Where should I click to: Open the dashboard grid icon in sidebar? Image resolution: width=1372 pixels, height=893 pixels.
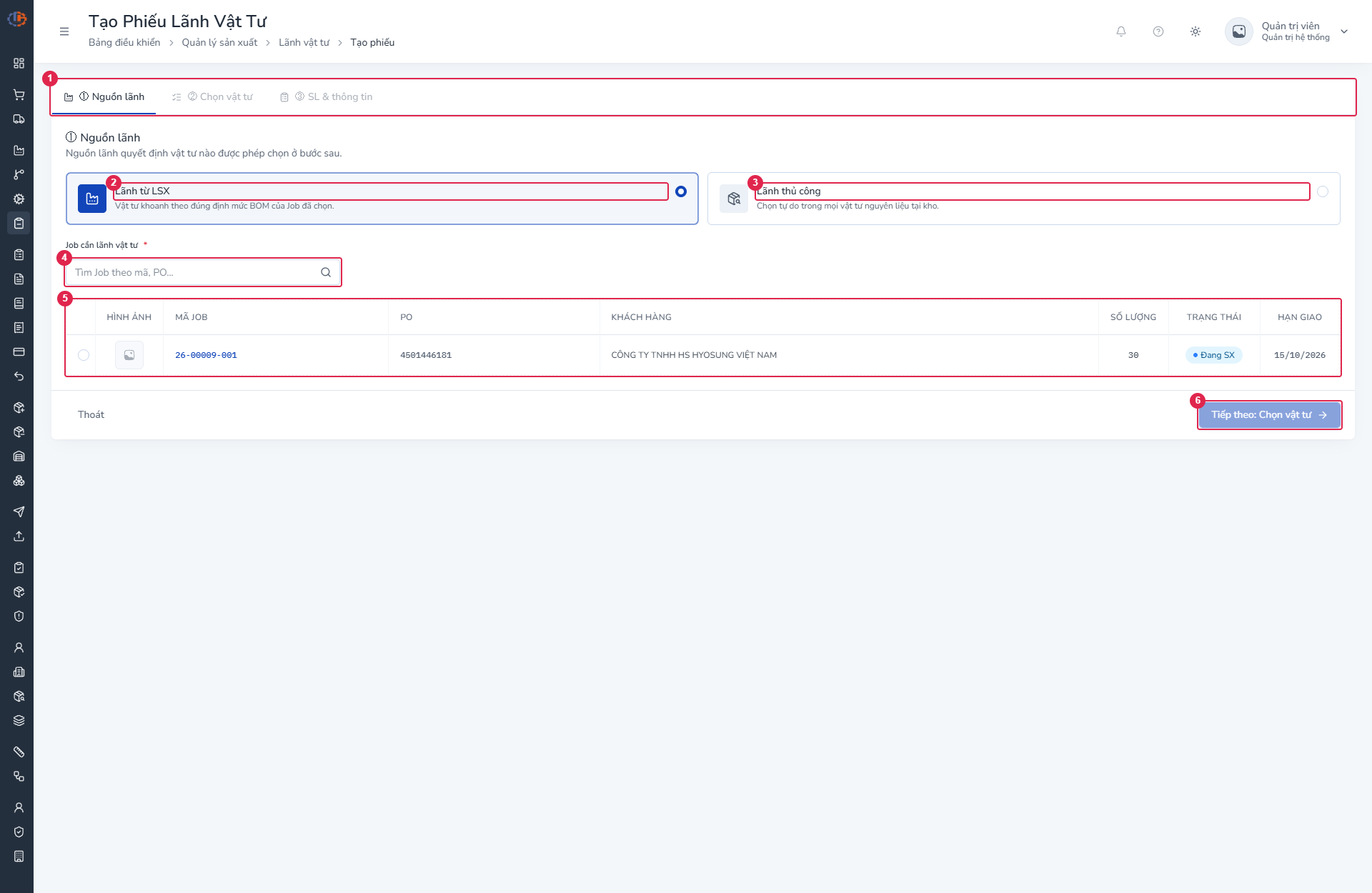[19, 64]
